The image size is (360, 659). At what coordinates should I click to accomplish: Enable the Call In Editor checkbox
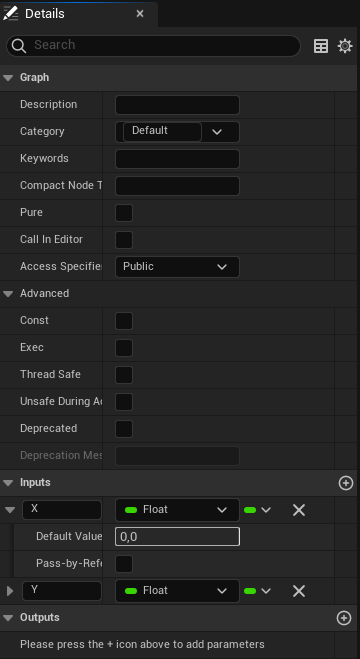[124, 240]
